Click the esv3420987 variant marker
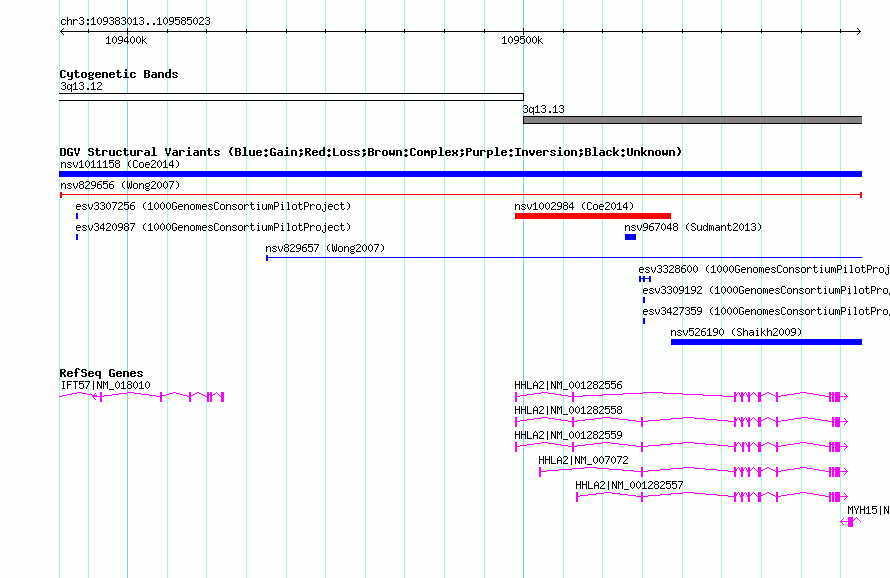 (x=77, y=237)
